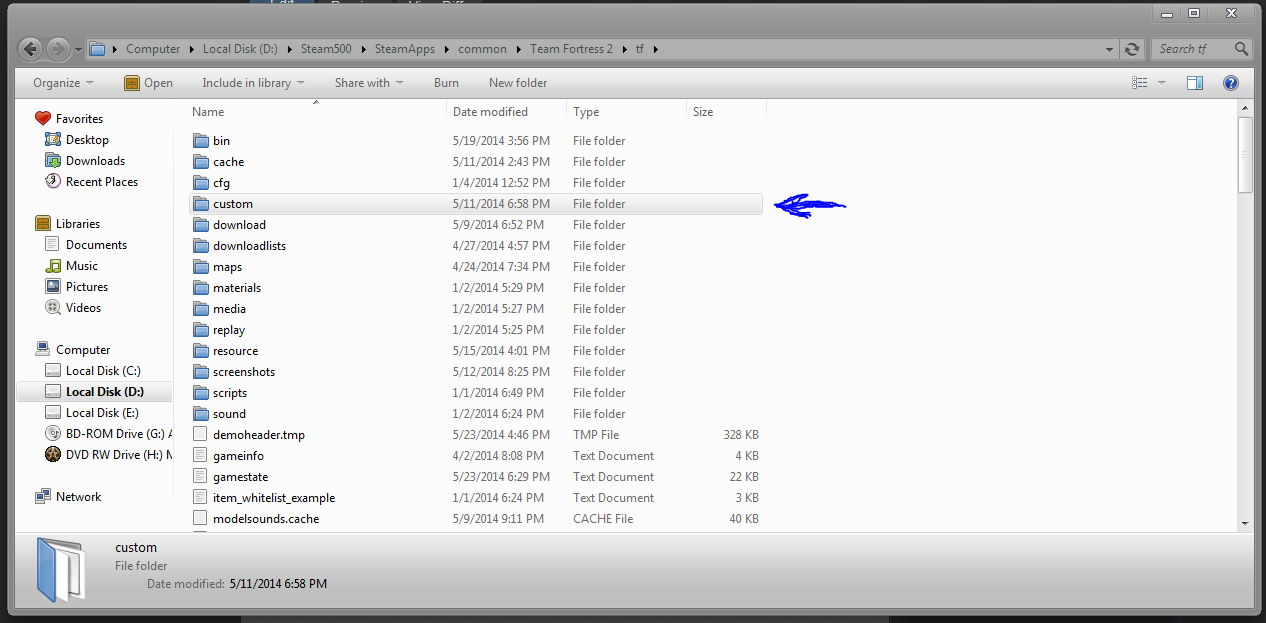Open the Organize dropdown menu
The image size is (1266, 623).
click(63, 83)
